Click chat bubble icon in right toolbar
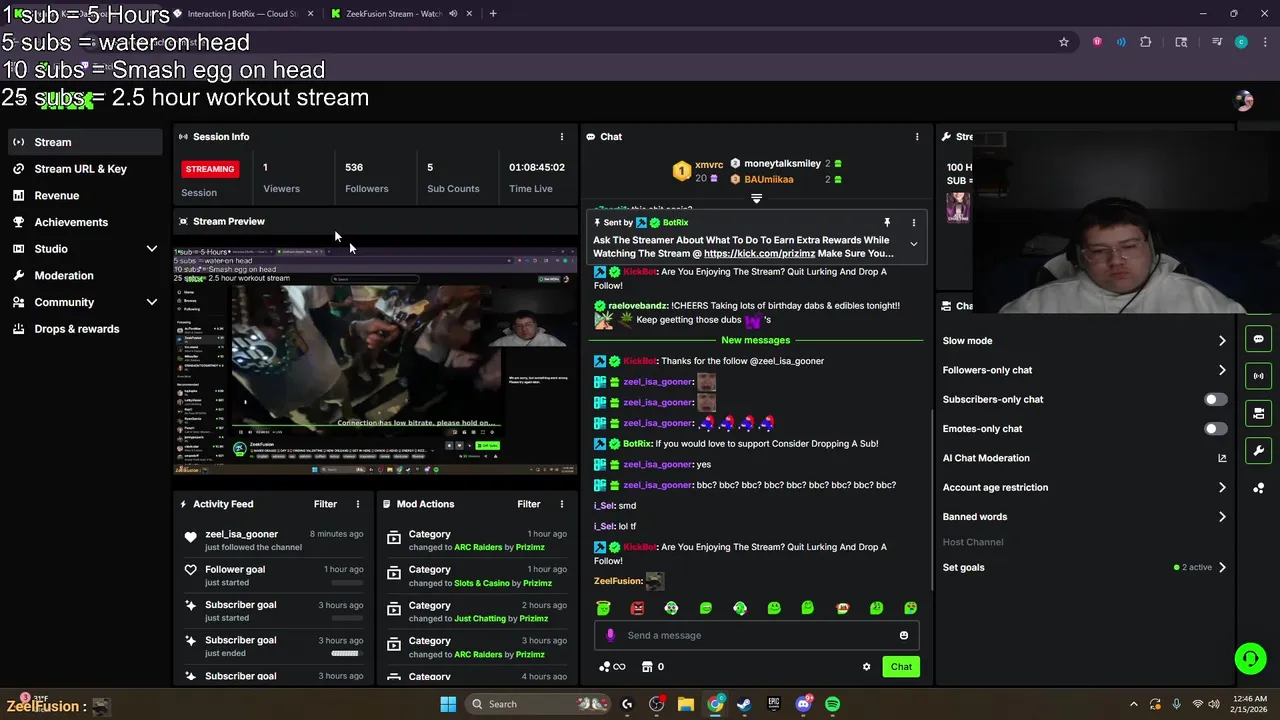Screen dimensions: 1280x720 point(1258,339)
